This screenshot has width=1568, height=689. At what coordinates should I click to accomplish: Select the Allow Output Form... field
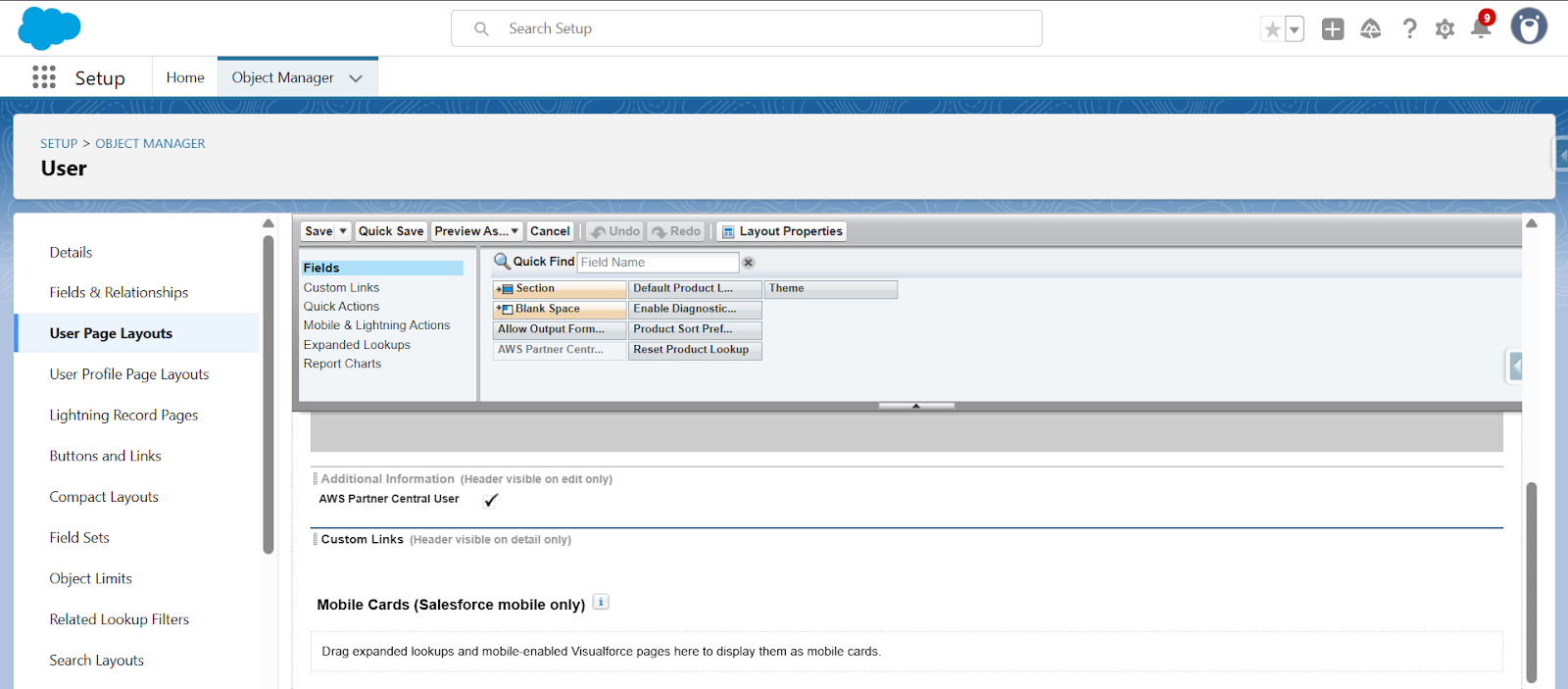click(560, 329)
